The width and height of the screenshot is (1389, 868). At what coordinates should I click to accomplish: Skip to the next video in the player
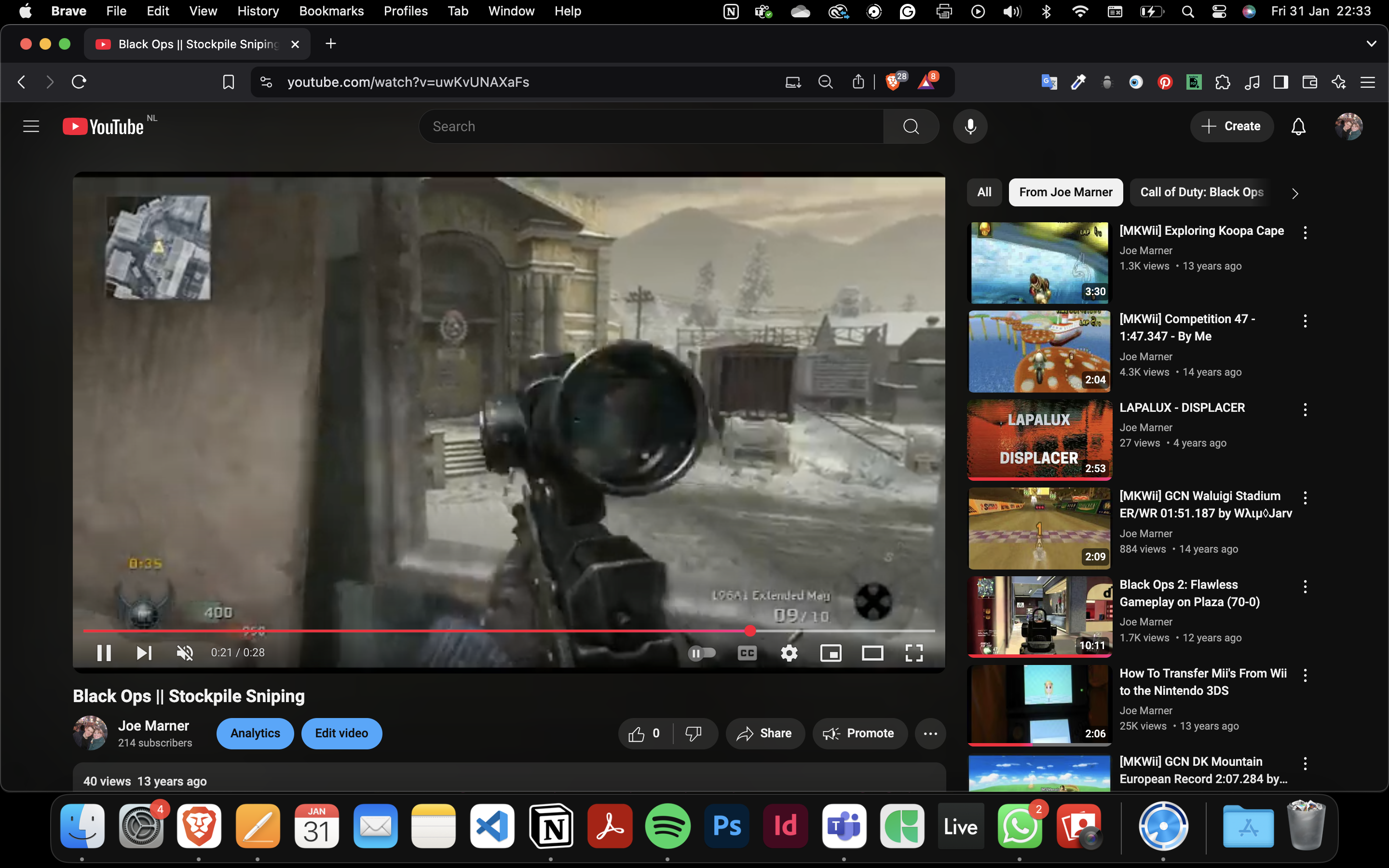[144, 653]
